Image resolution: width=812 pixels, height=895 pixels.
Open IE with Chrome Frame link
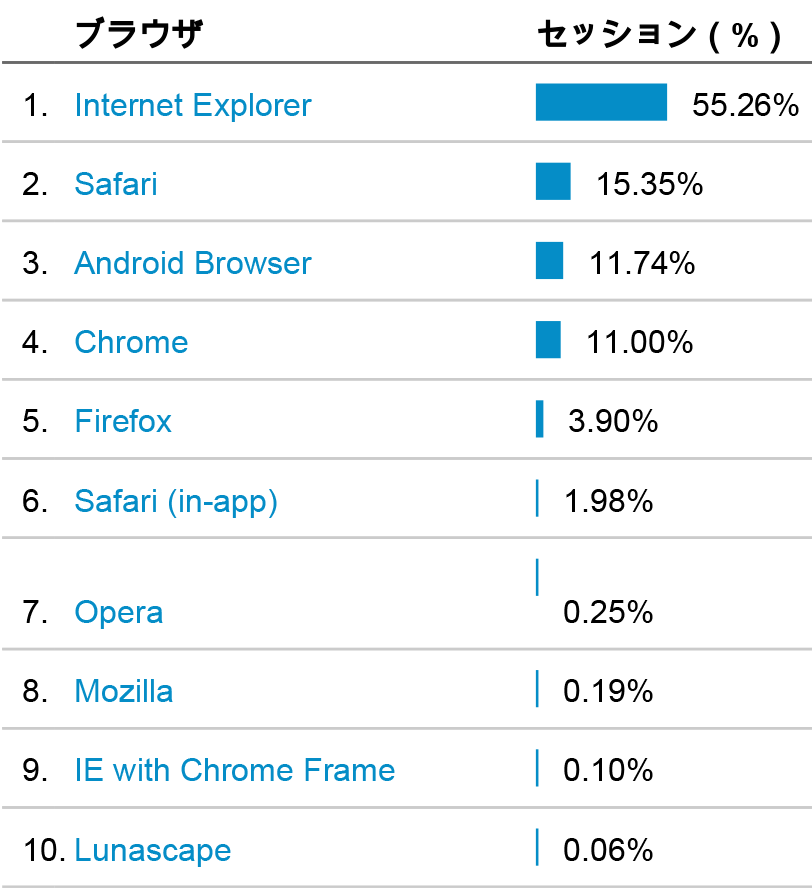click(x=235, y=770)
